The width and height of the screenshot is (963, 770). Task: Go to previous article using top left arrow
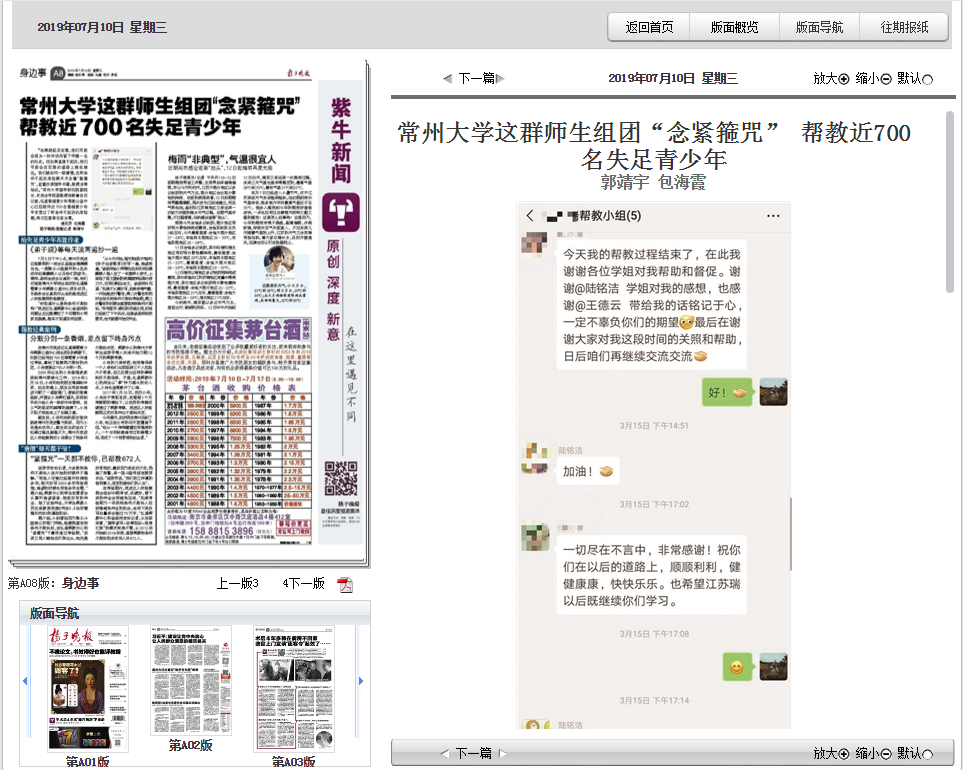click(447, 78)
